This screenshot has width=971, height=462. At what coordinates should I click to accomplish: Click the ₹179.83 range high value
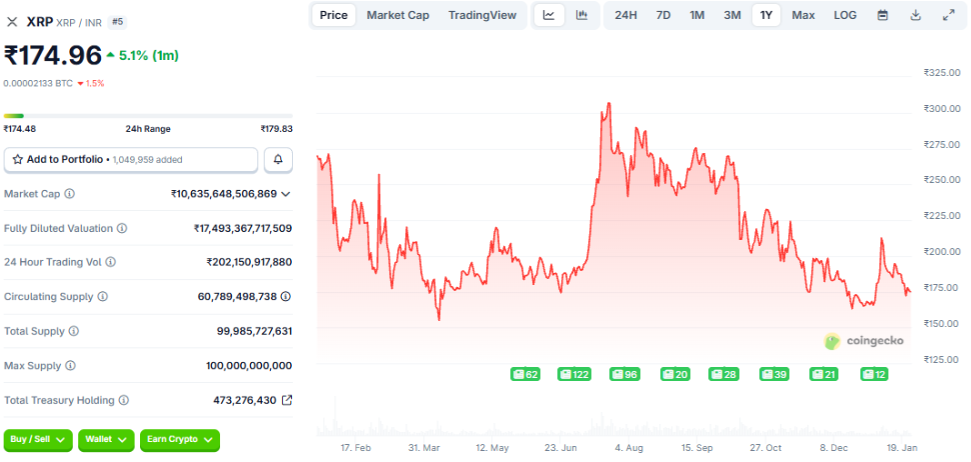click(x=276, y=129)
